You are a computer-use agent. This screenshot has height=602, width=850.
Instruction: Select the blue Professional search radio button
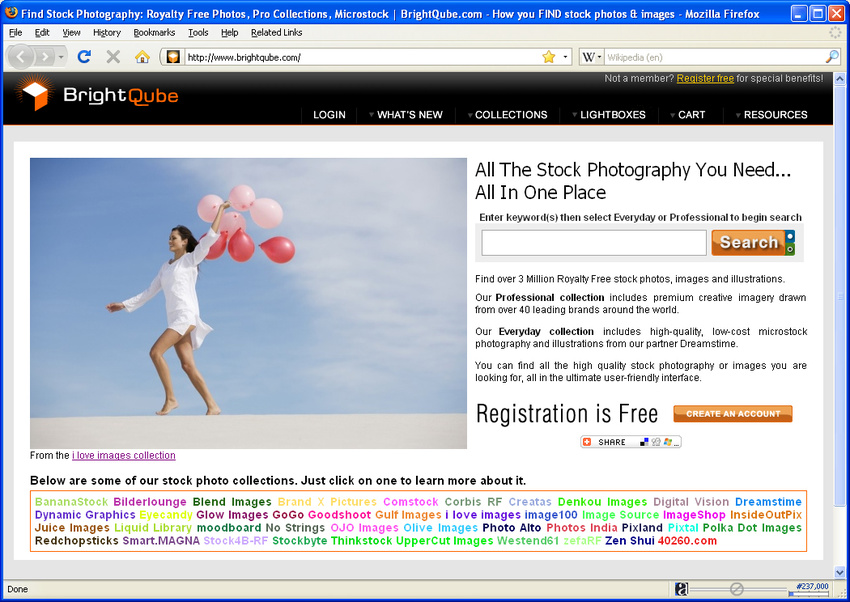pyautogui.click(x=790, y=236)
